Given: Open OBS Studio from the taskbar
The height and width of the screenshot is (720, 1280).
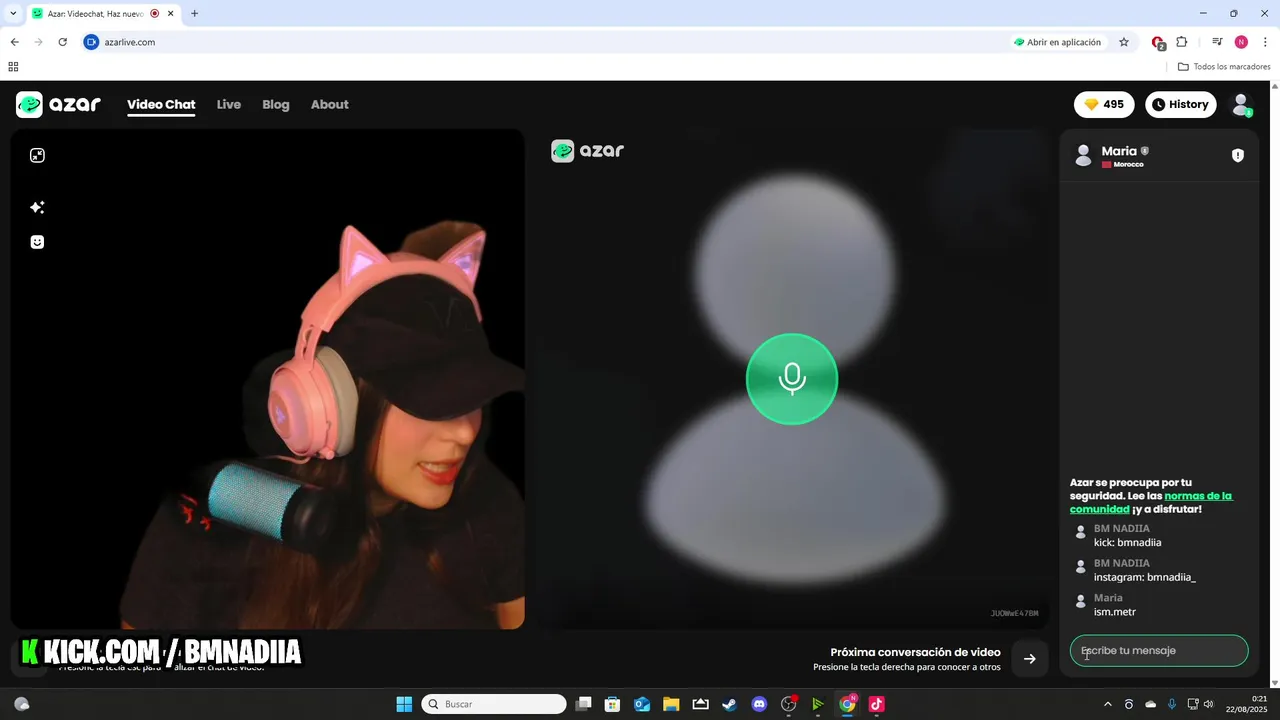Looking at the screenshot, I should click(789, 704).
